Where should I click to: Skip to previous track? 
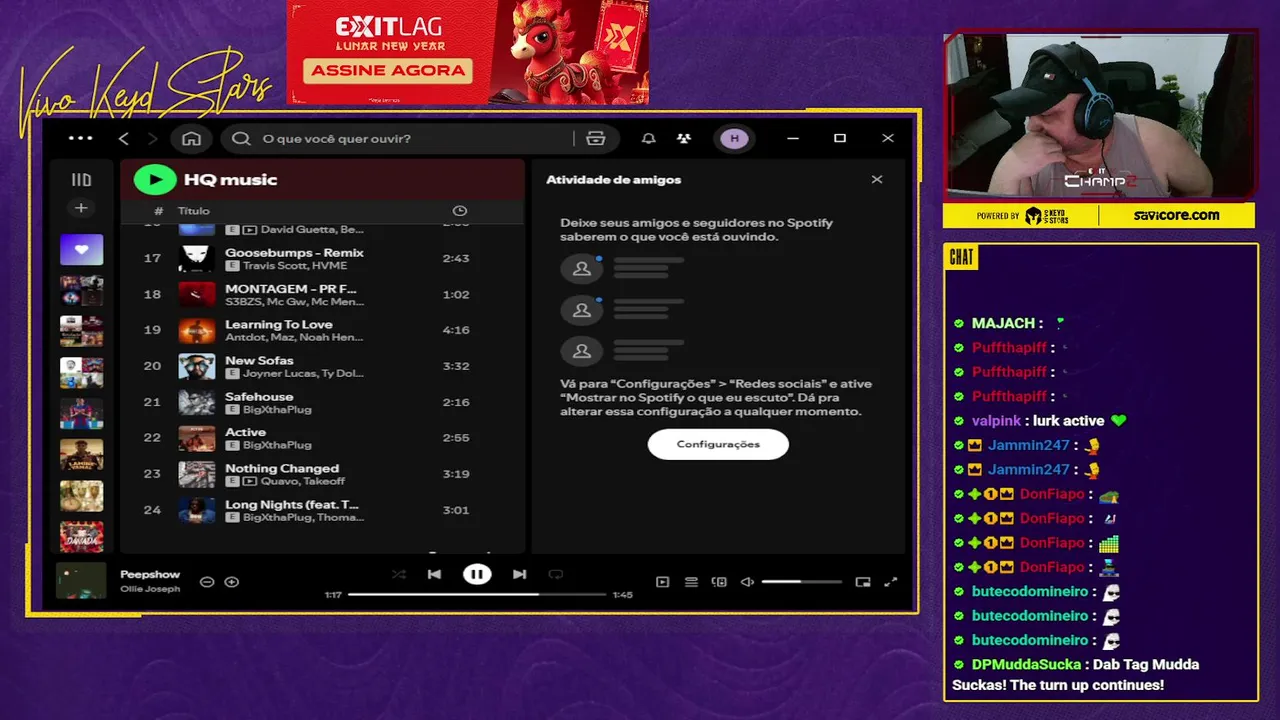tap(434, 574)
